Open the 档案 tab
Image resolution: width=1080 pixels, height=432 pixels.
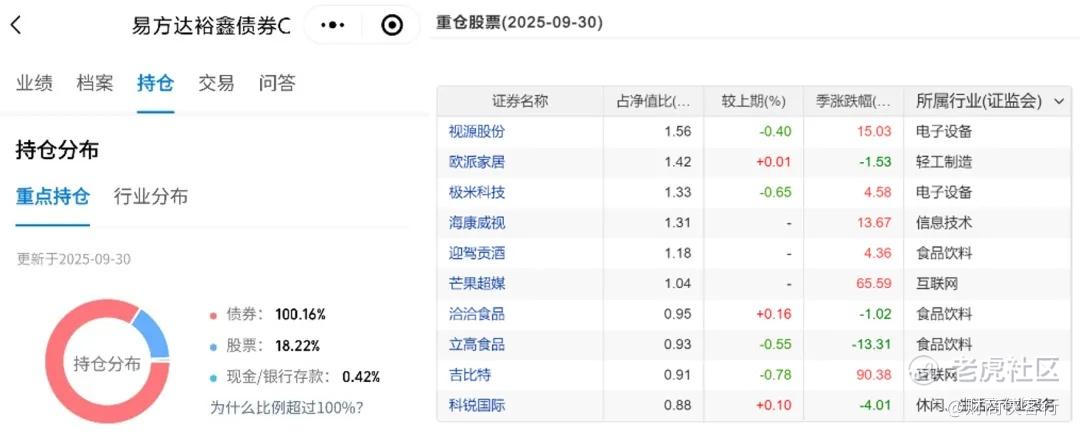[95, 83]
